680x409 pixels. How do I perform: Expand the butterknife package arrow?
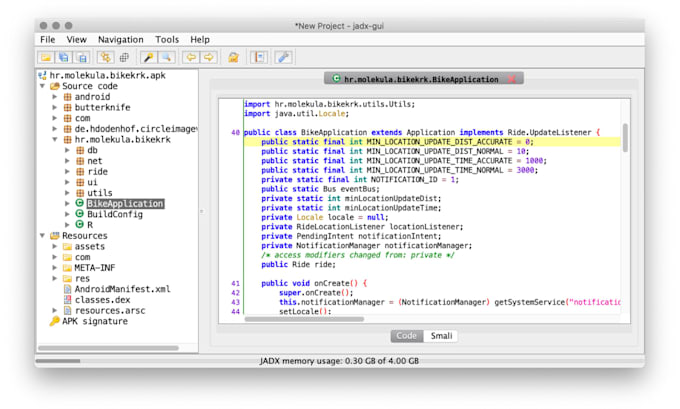coord(55,107)
